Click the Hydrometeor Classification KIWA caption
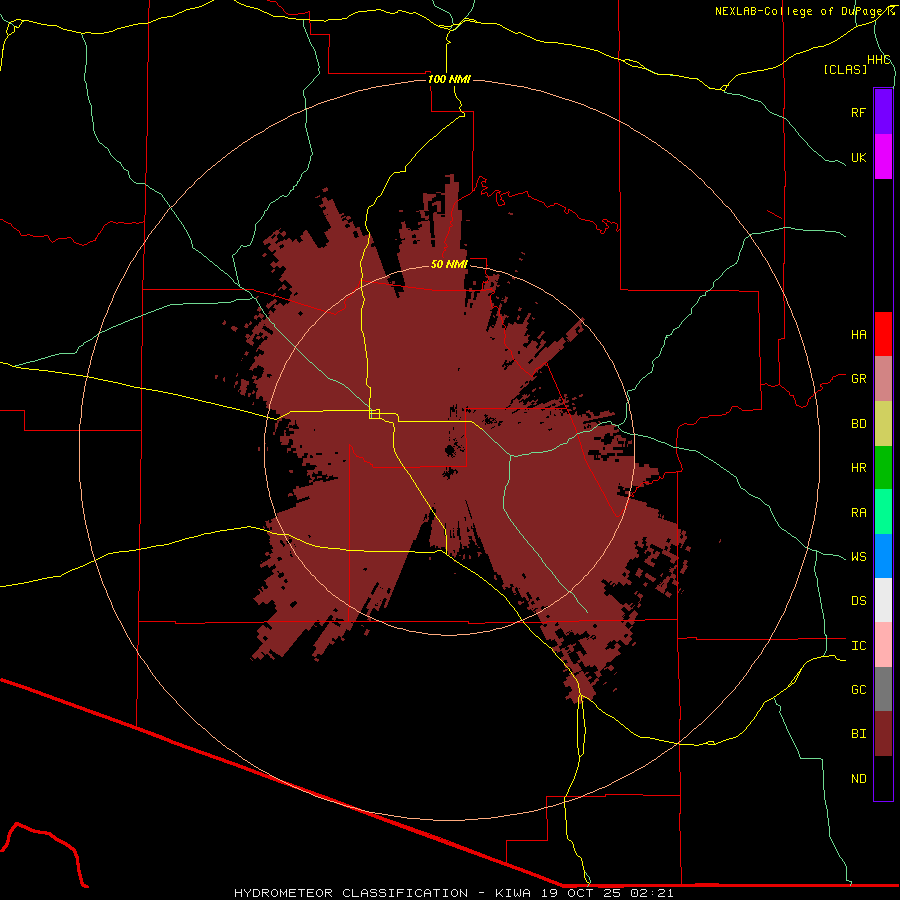This screenshot has width=900, height=900. [453, 893]
